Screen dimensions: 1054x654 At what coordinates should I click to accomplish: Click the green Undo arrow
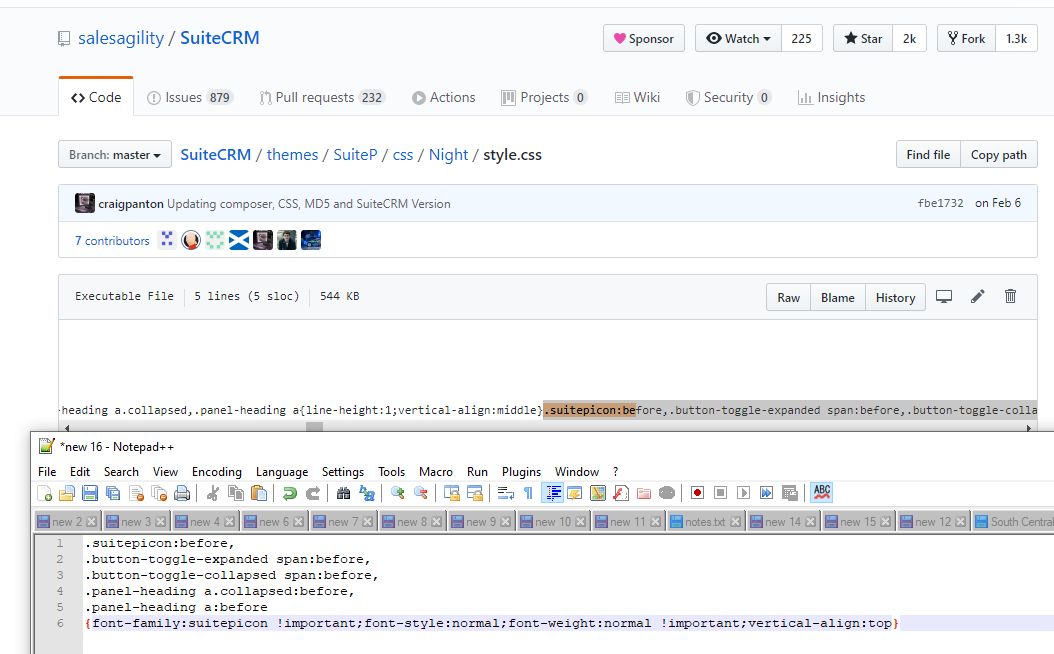tap(290, 493)
